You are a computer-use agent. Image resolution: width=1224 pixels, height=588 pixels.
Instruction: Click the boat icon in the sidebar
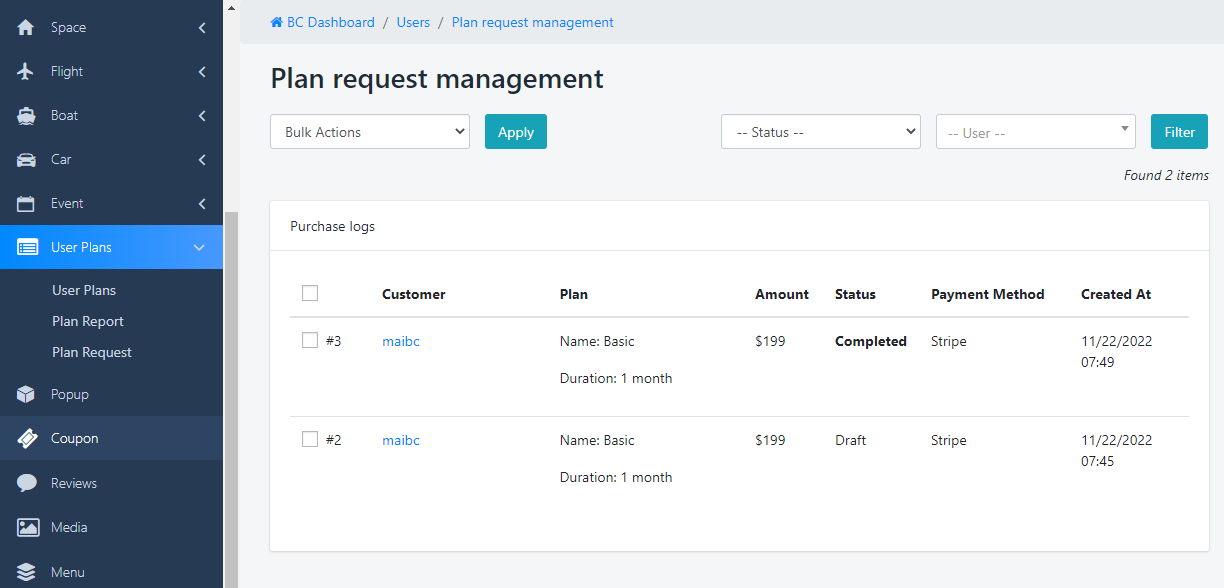pyautogui.click(x=27, y=116)
